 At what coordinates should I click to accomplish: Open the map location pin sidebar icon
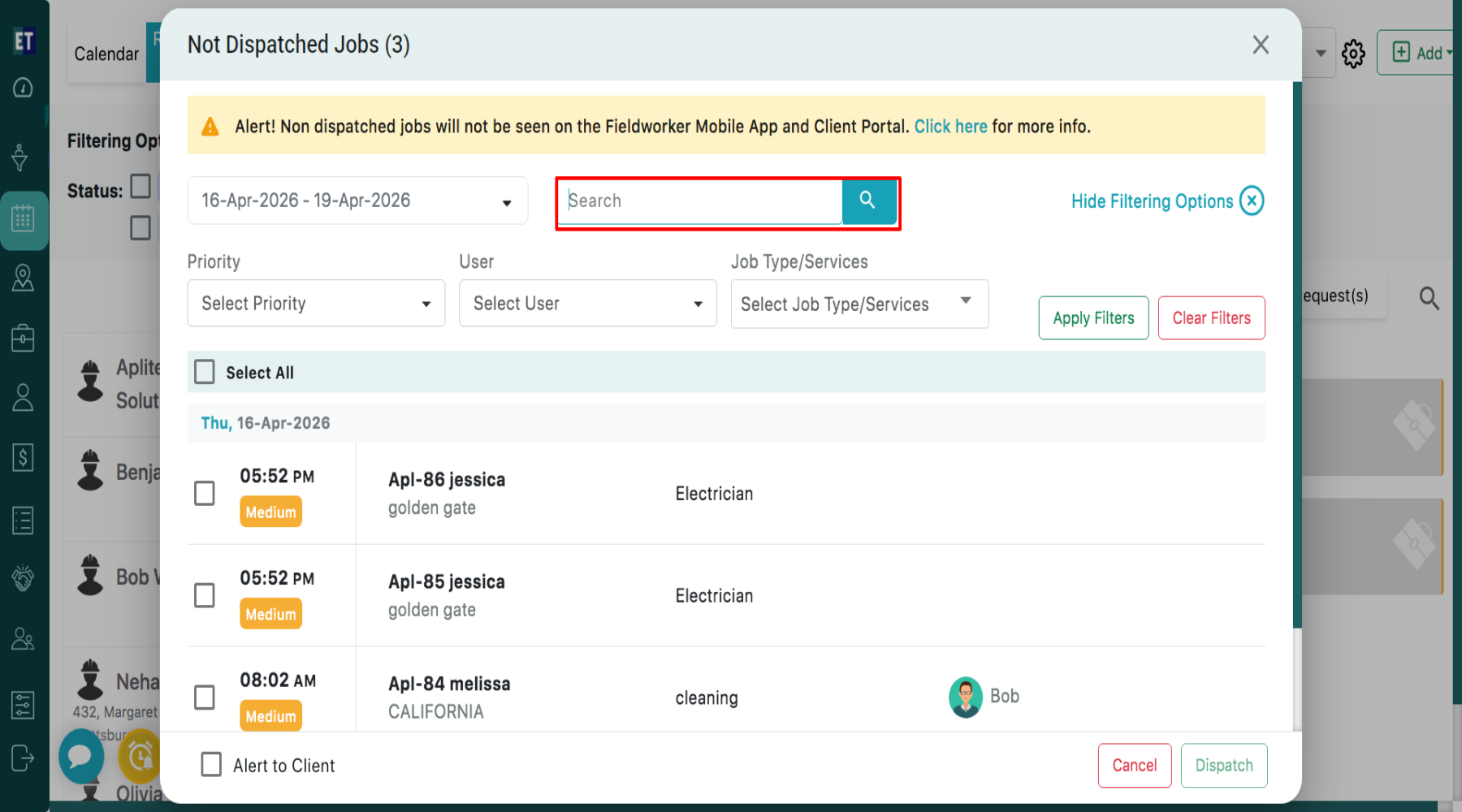tap(23, 279)
